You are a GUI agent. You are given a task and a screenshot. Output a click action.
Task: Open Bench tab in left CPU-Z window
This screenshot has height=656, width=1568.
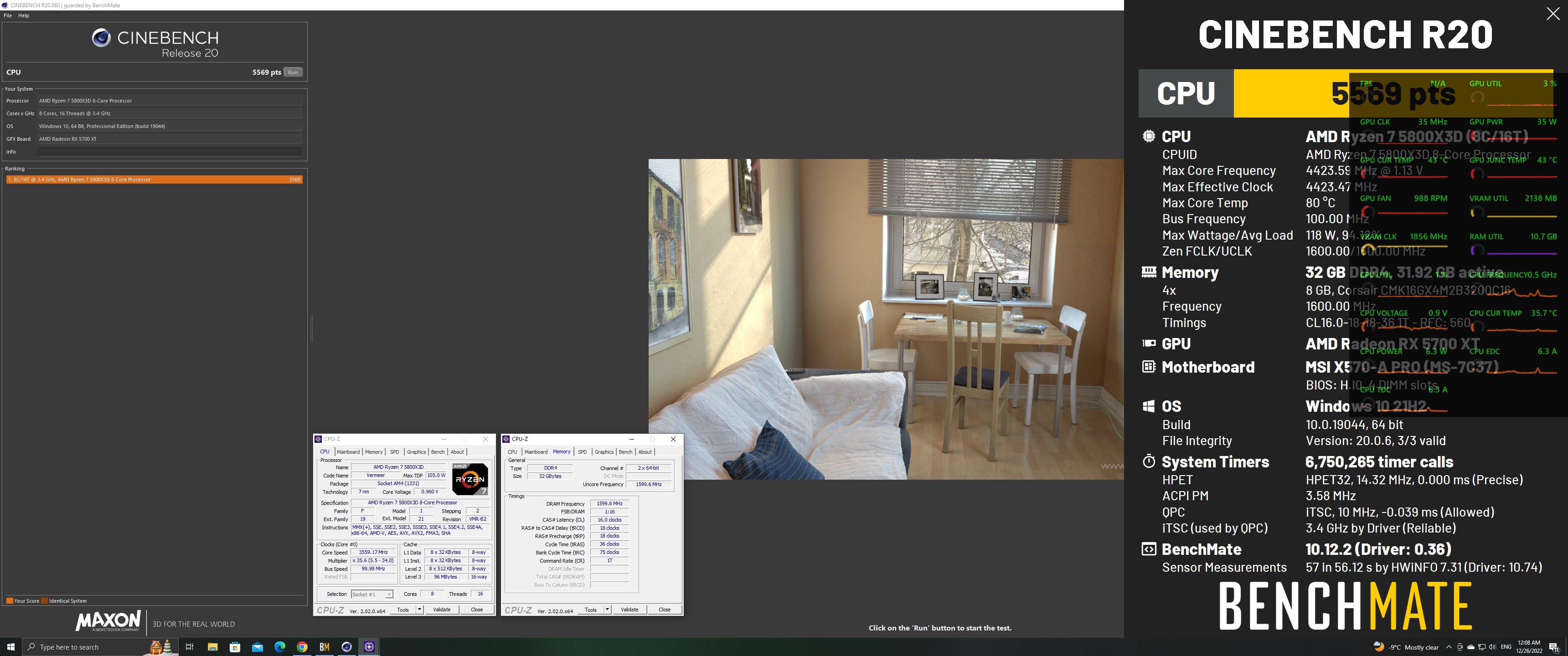(x=438, y=451)
